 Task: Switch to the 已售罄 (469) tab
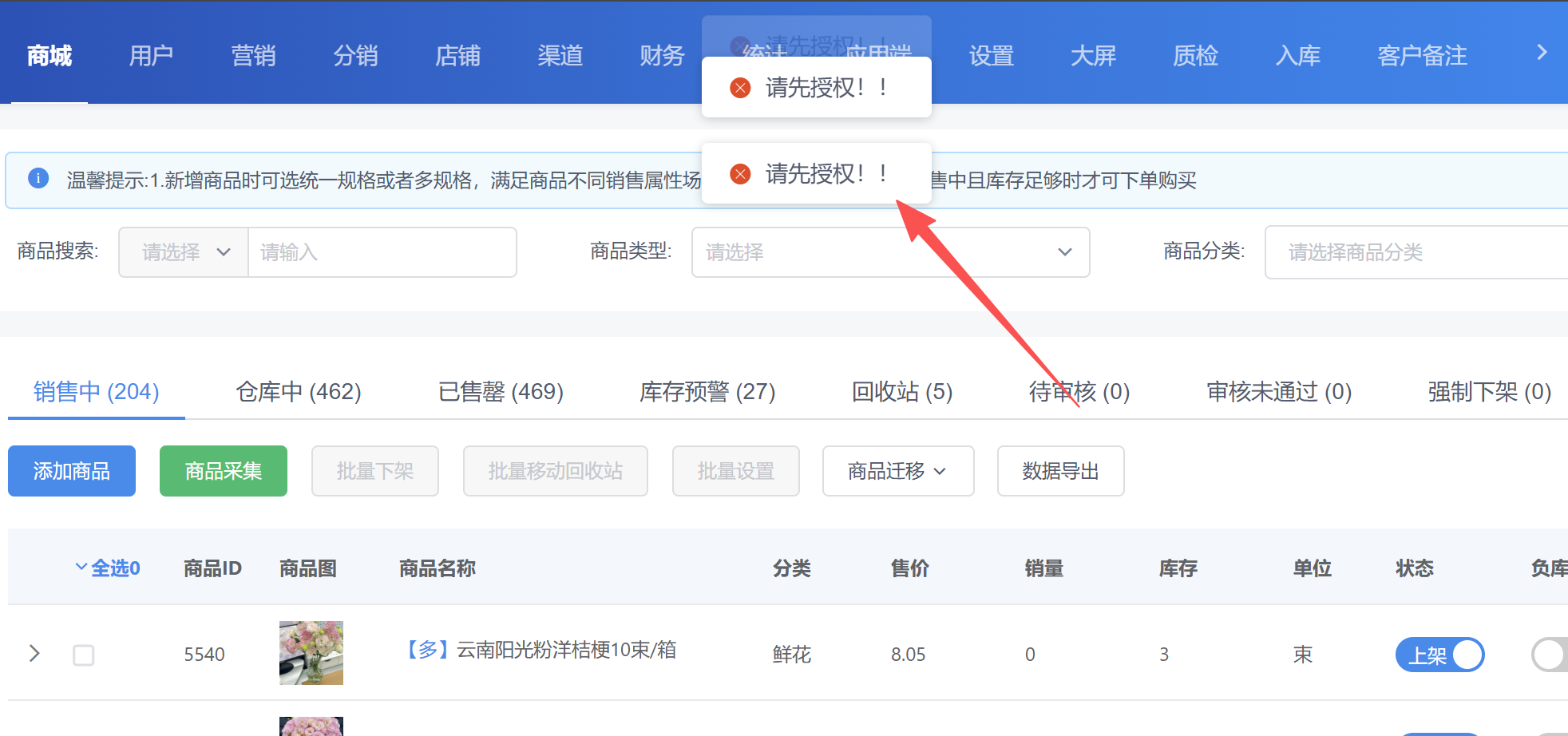point(501,392)
